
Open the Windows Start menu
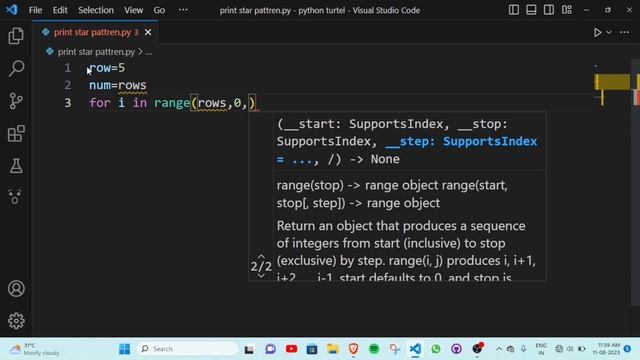124,349
